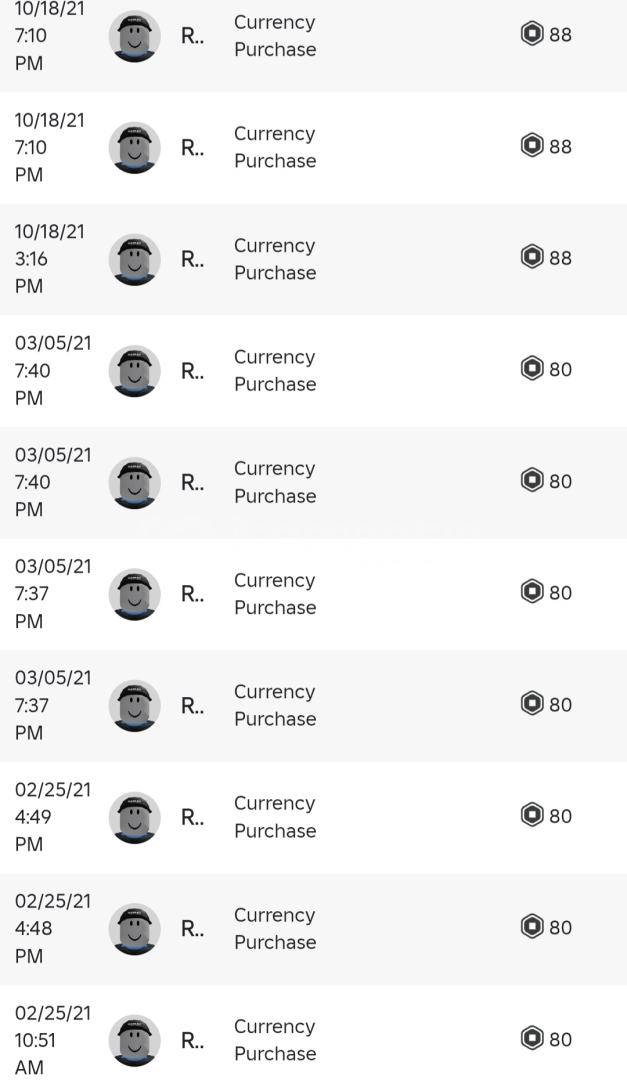Select the "R.." username in the 10:51 AM row

pyautogui.click(x=192, y=1040)
